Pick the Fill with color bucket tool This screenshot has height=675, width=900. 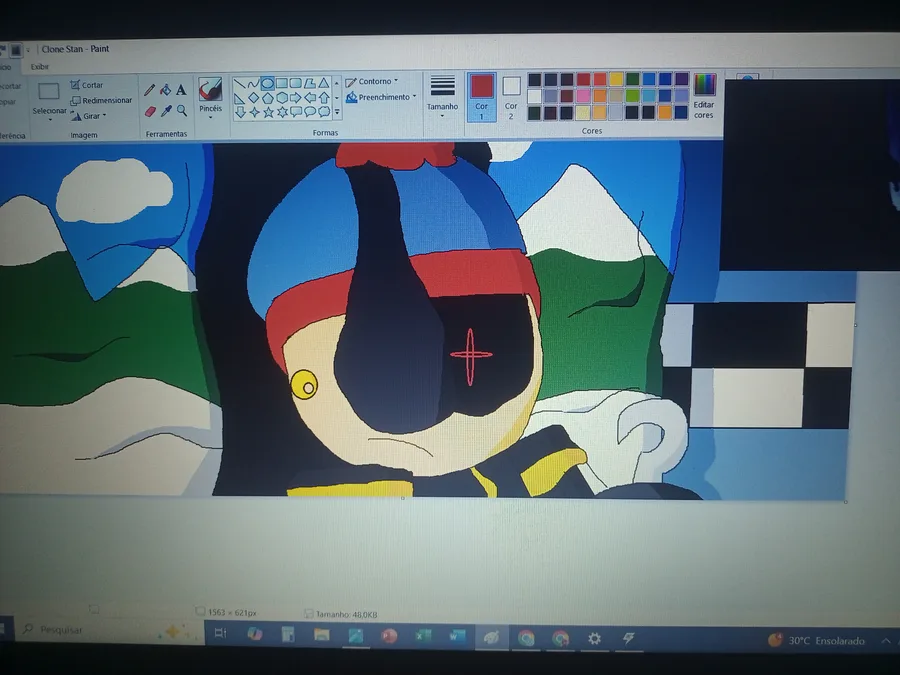[165, 90]
